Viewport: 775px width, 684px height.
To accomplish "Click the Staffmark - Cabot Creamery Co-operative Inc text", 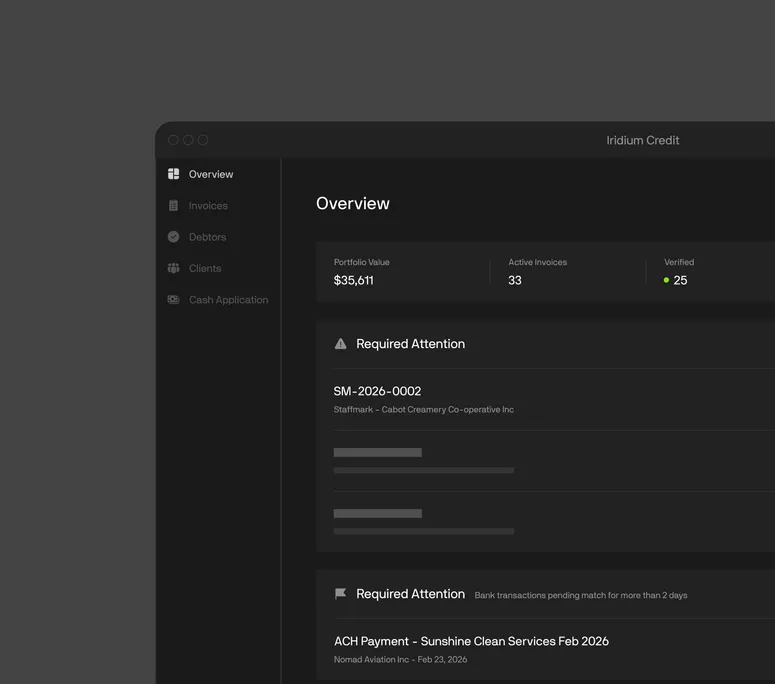I will click(424, 409).
